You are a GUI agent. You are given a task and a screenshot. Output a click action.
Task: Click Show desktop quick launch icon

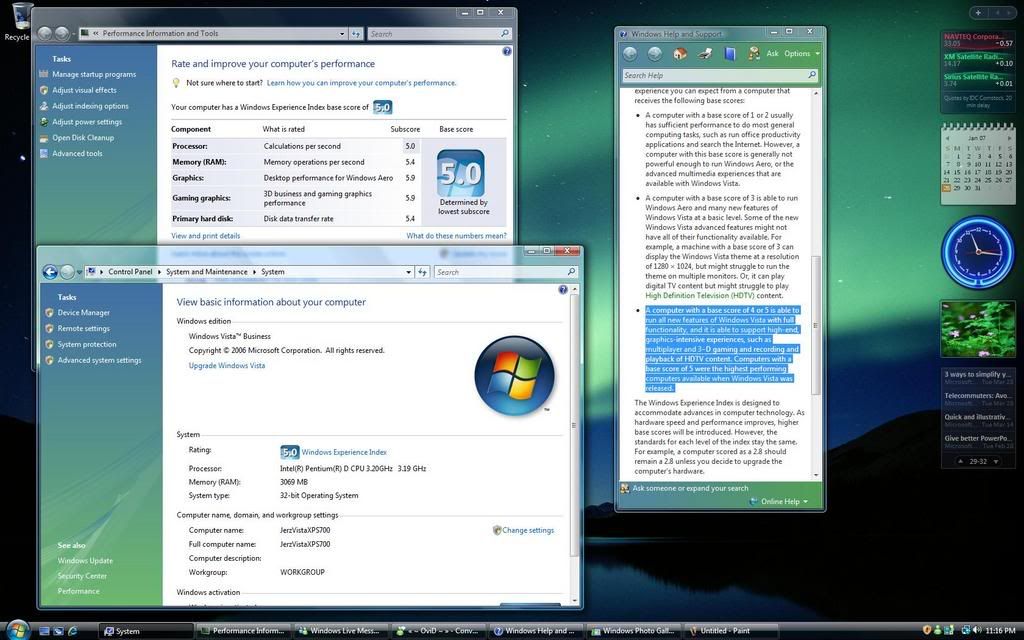point(44,631)
